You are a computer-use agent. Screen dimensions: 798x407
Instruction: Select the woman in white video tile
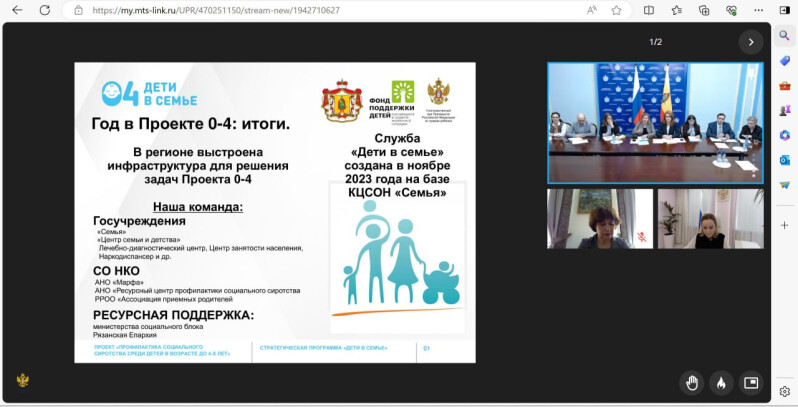[x=710, y=219]
